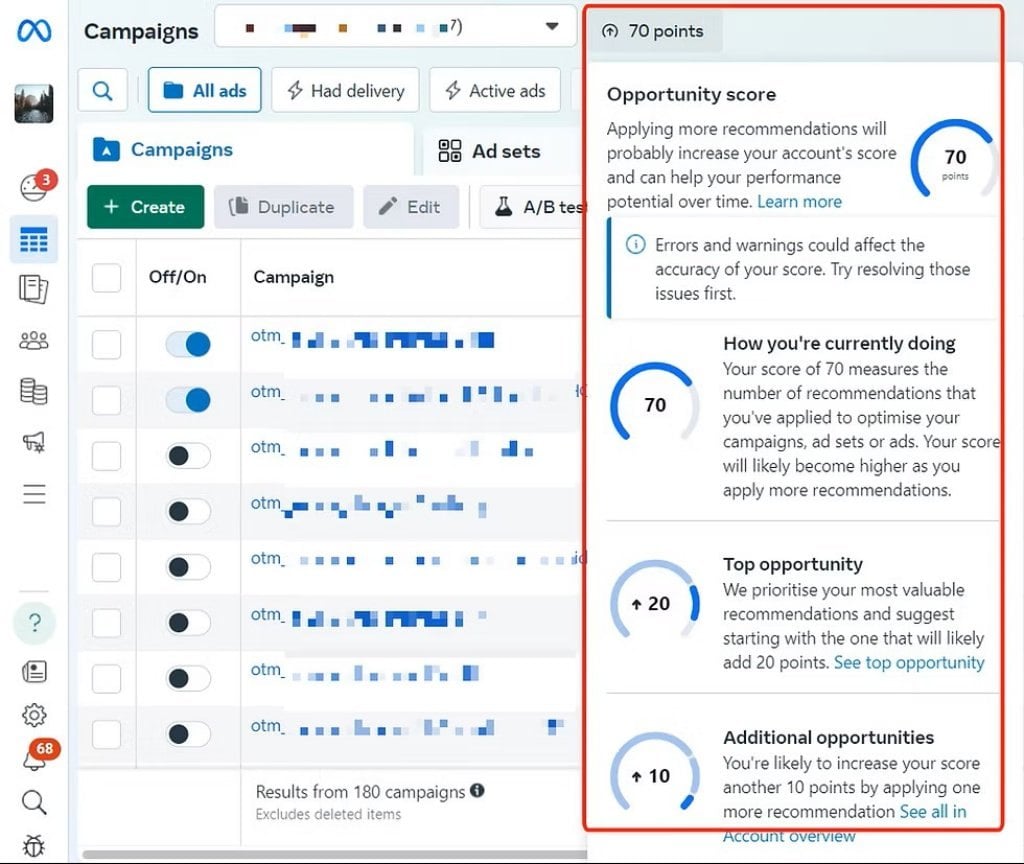The image size is (1024, 864).
Task: Switch to the Campaigns tab
Action: [x=245, y=150]
